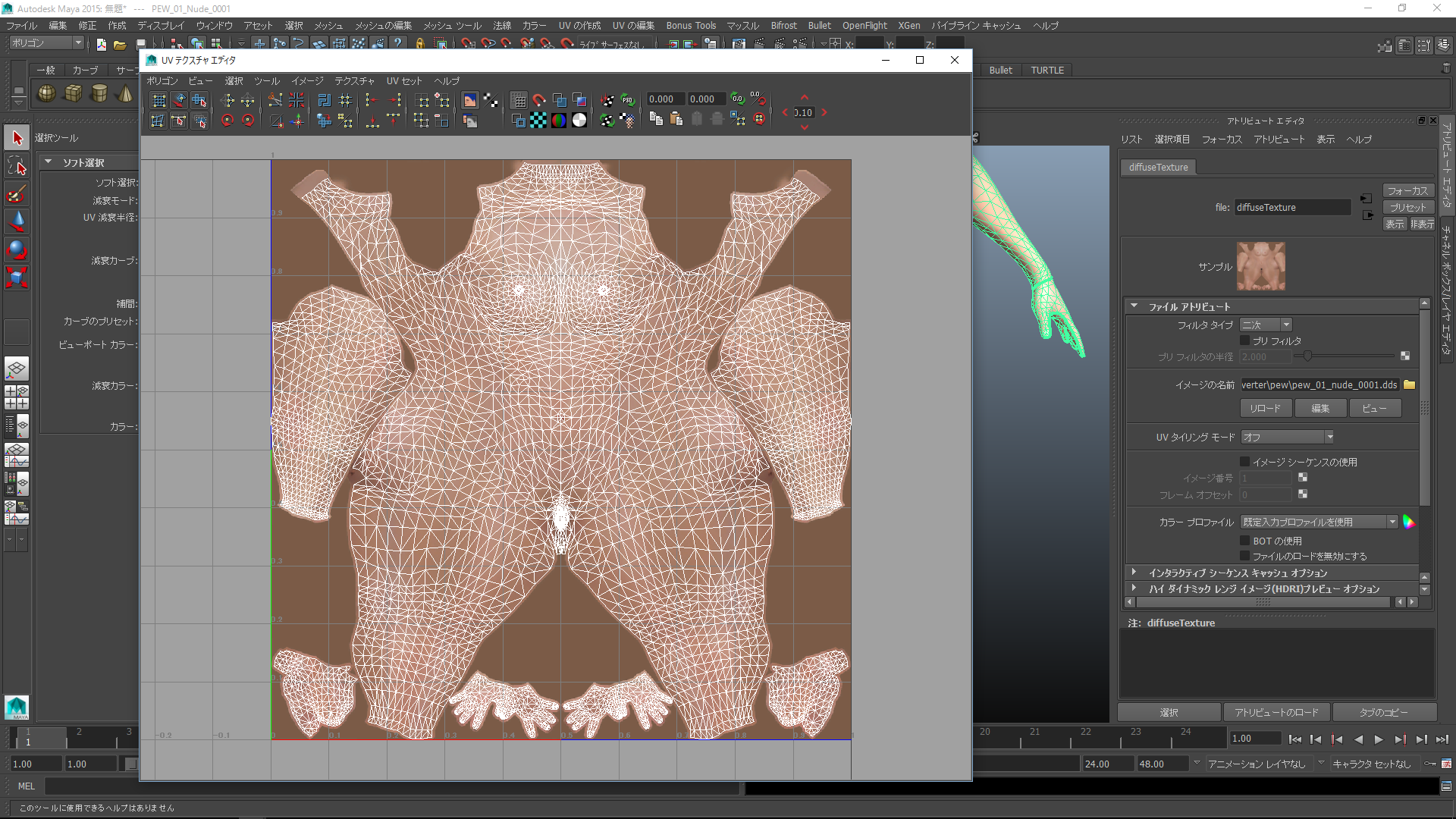The image size is (1456, 819).
Task: Open the テクスチャ menu in UV editor
Action: click(354, 81)
